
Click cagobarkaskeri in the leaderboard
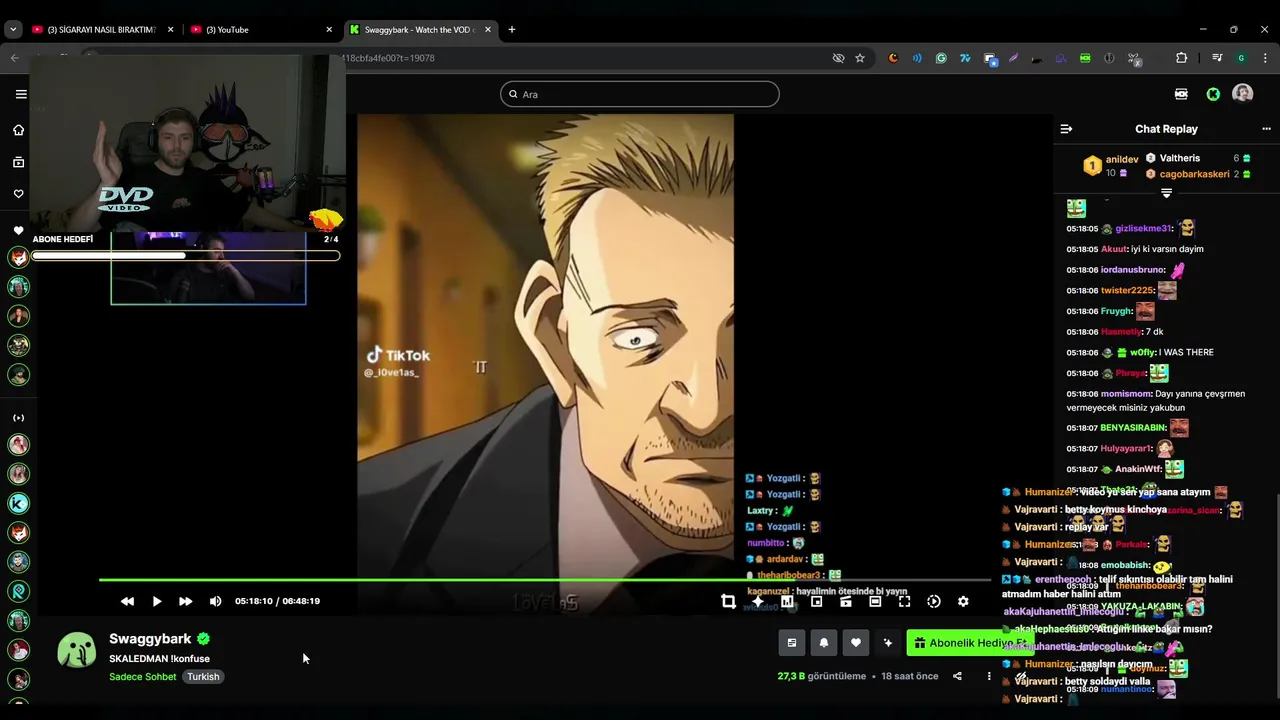coord(1194,174)
